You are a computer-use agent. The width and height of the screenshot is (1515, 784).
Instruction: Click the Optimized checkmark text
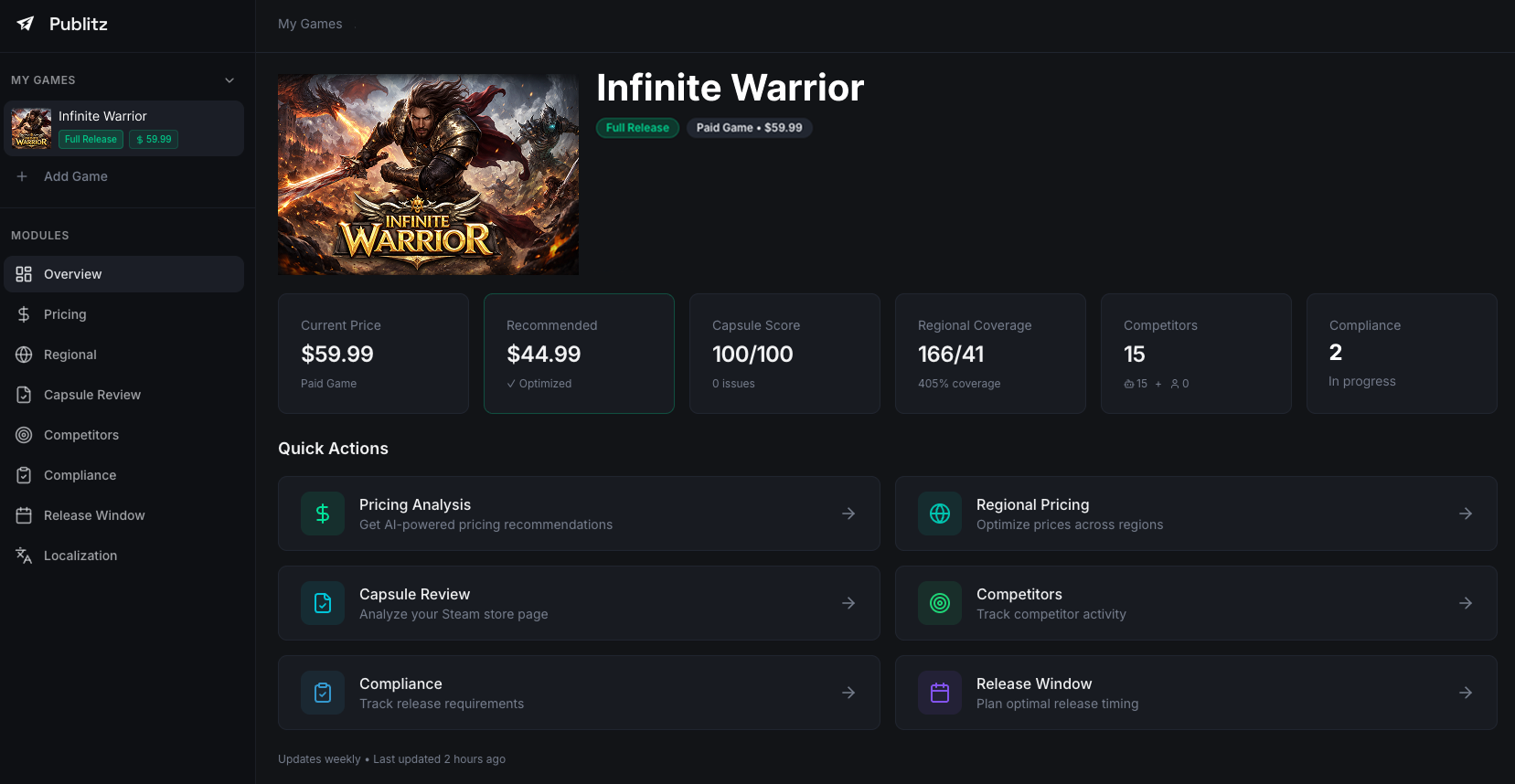[x=539, y=384]
